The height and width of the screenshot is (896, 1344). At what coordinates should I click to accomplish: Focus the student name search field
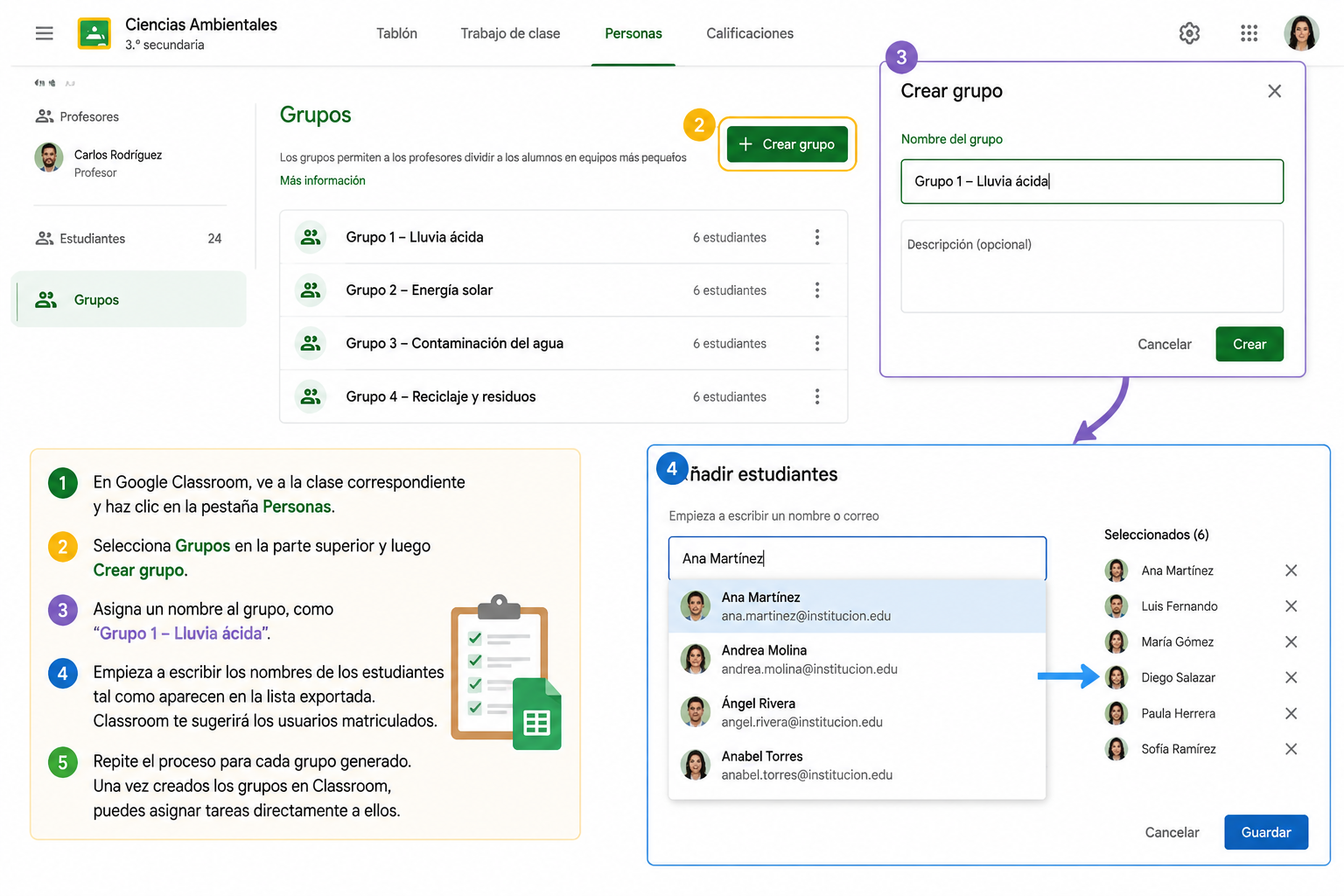857,558
